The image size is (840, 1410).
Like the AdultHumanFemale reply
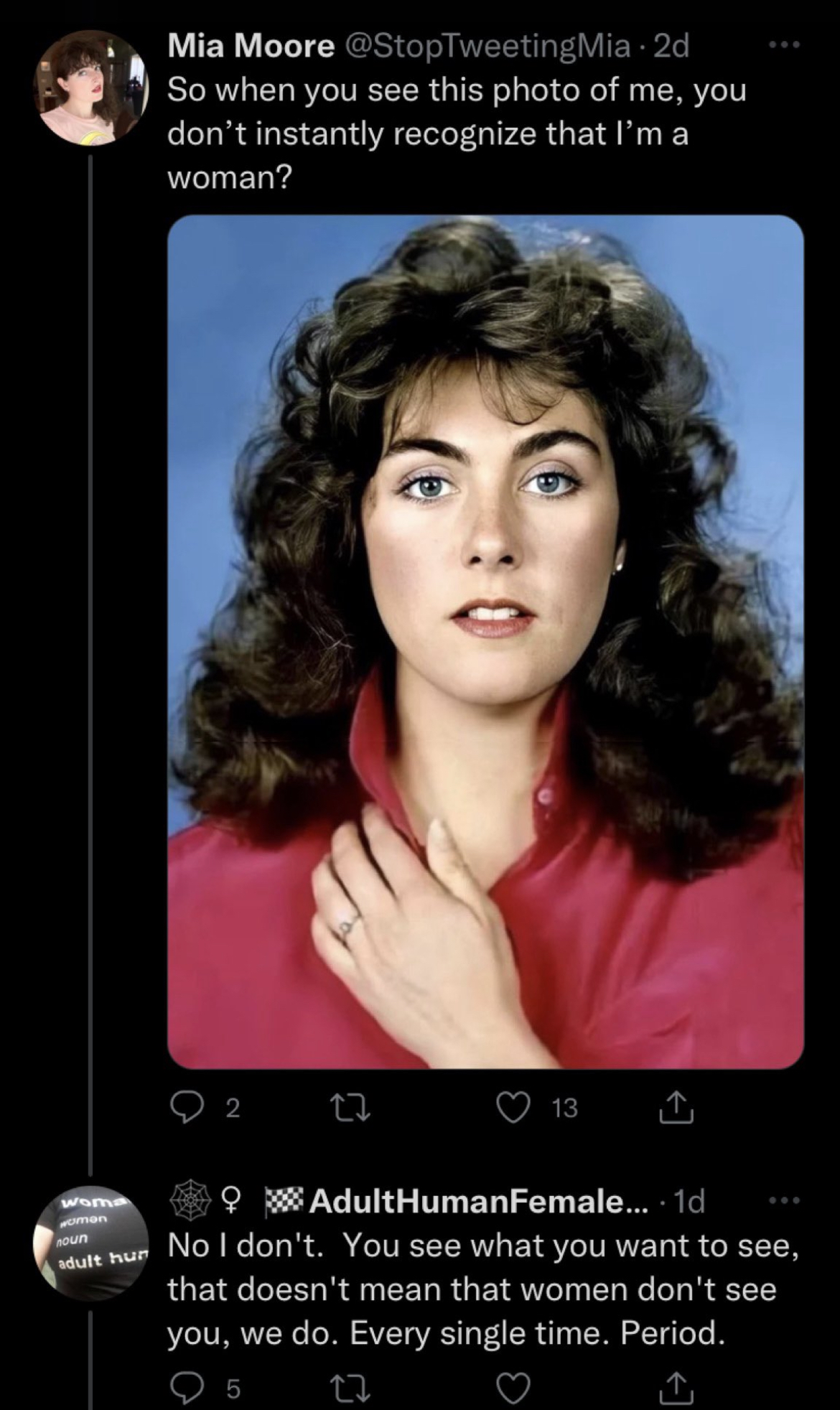point(513,1388)
